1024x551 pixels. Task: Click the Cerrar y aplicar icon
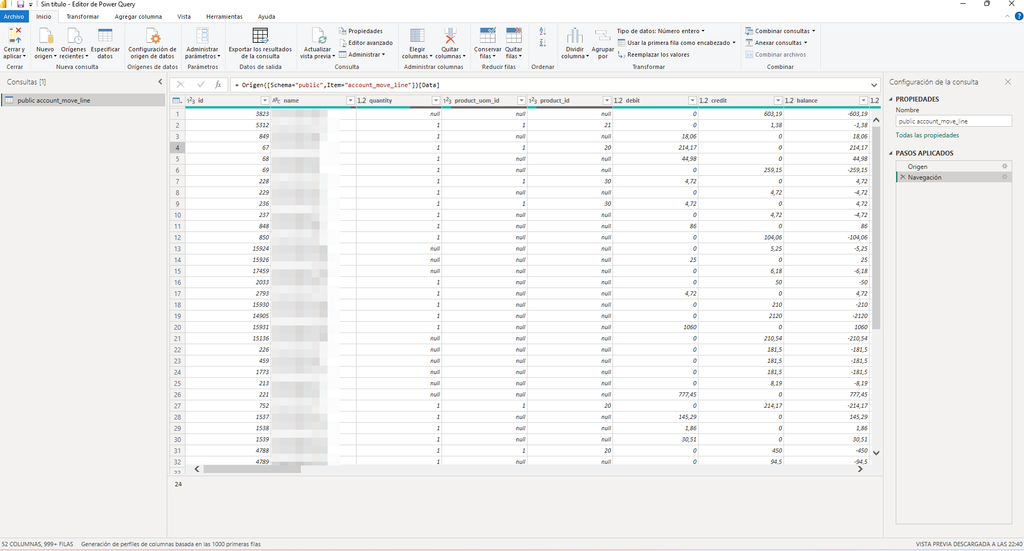click(14, 36)
